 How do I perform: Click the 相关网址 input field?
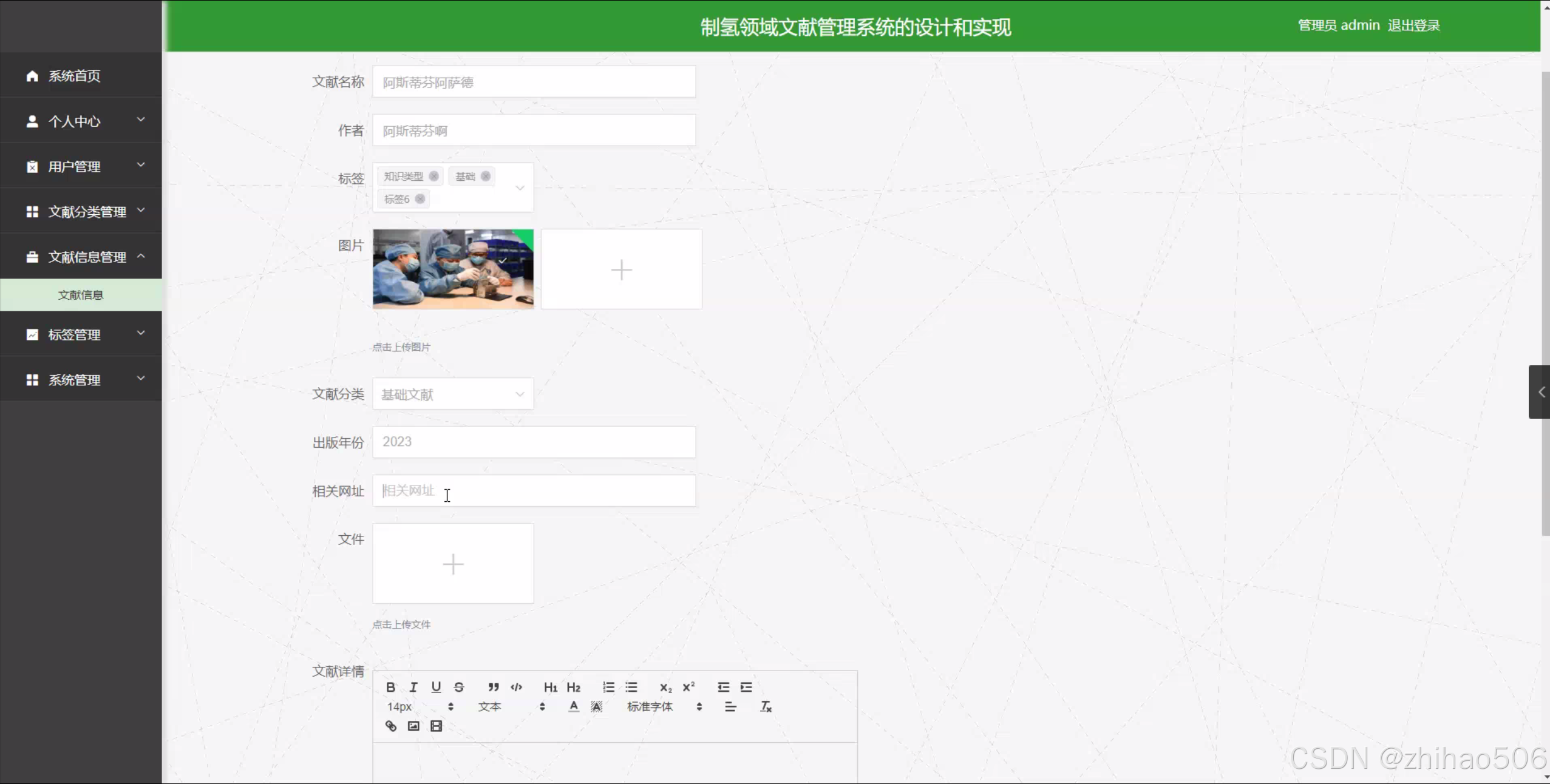click(534, 491)
